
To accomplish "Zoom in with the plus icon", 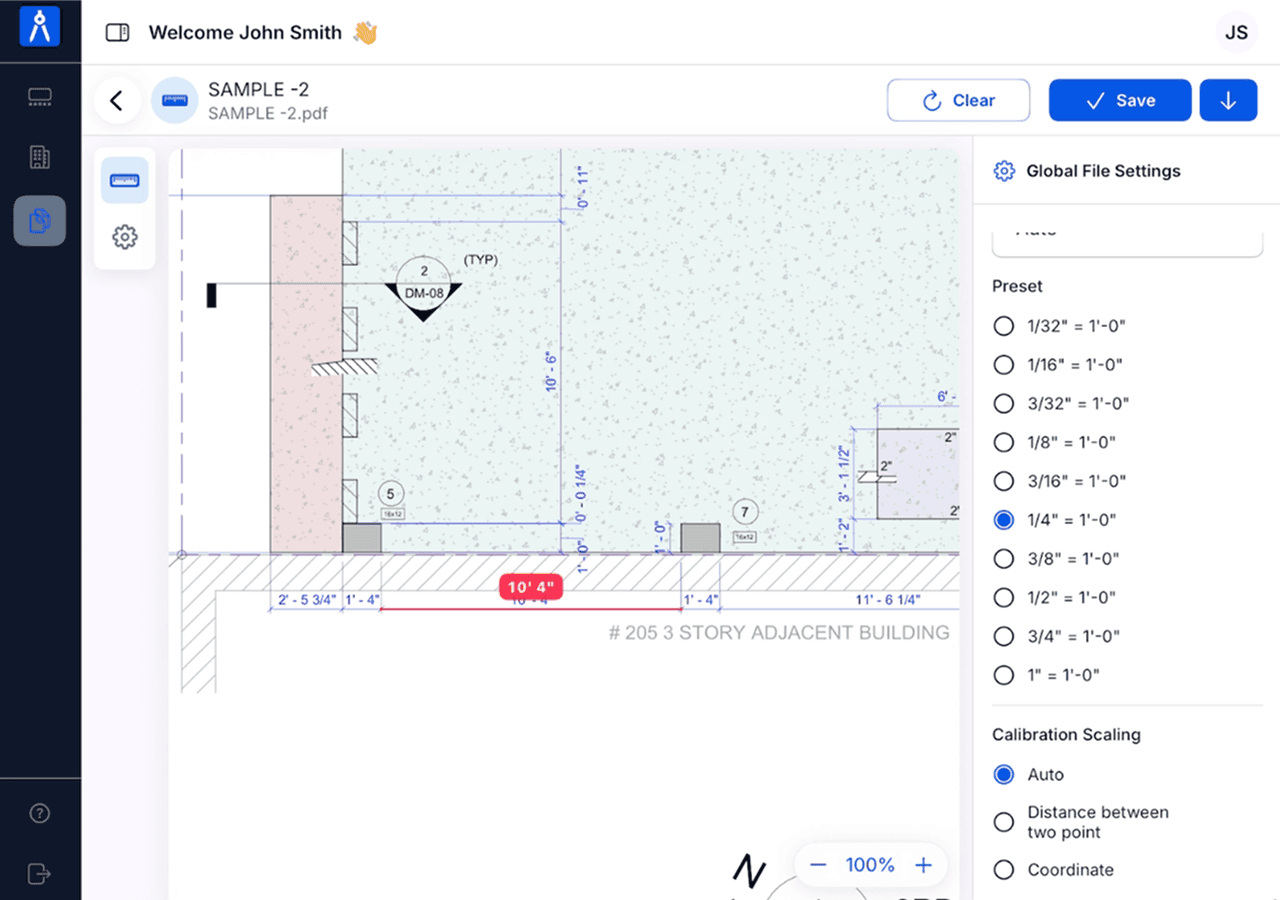I will click(923, 865).
